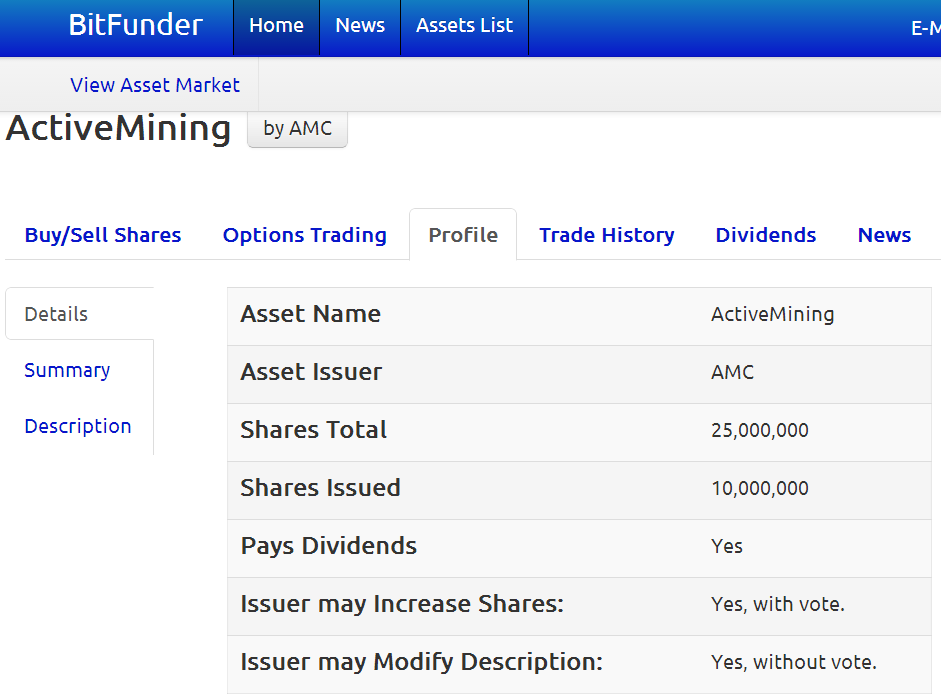Select the Profile tab
The height and width of the screenshot is (700, 941).
pyautogui.click(x=463, y=235)
